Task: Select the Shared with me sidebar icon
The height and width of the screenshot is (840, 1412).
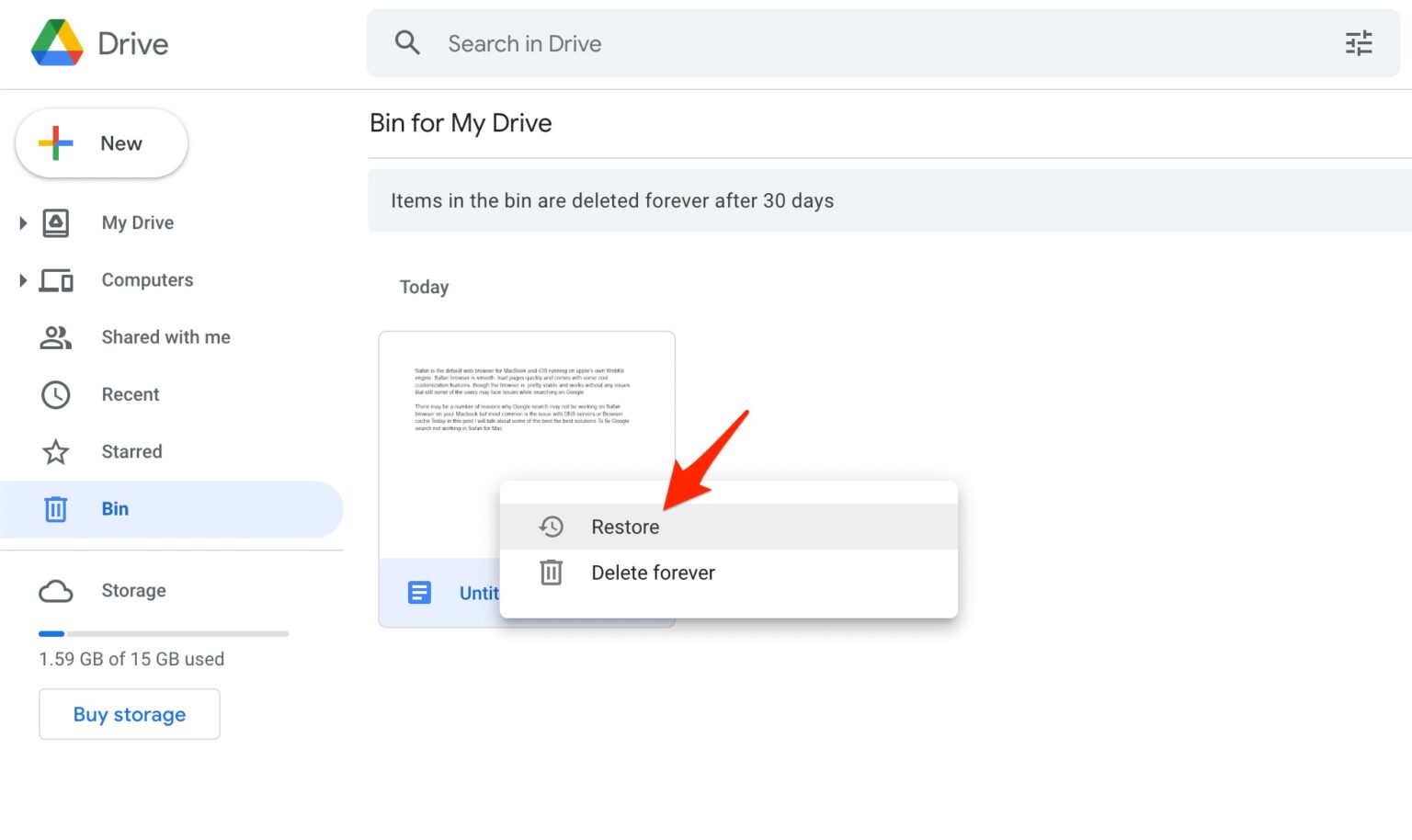Action: 55,337
